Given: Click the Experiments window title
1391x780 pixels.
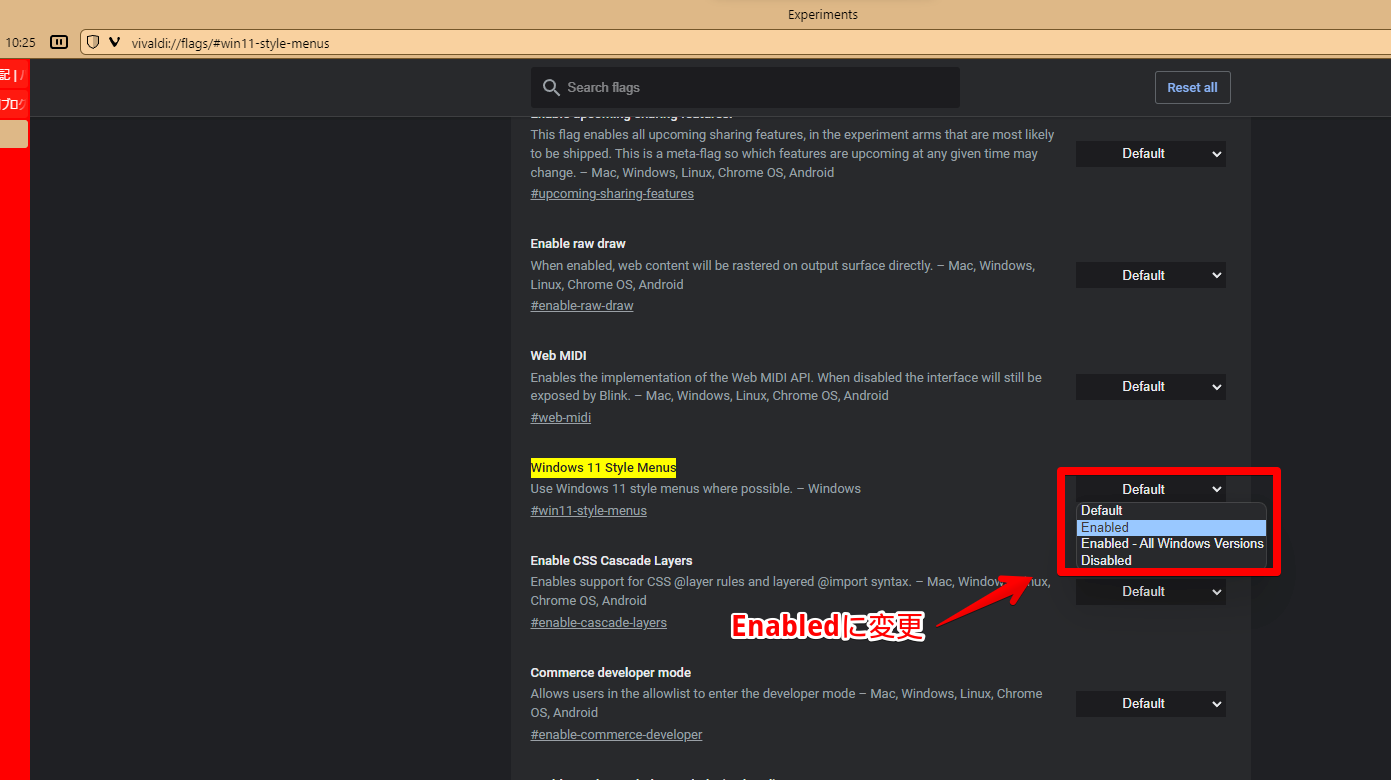Looking at the screenshot, I should coord(823,14).
